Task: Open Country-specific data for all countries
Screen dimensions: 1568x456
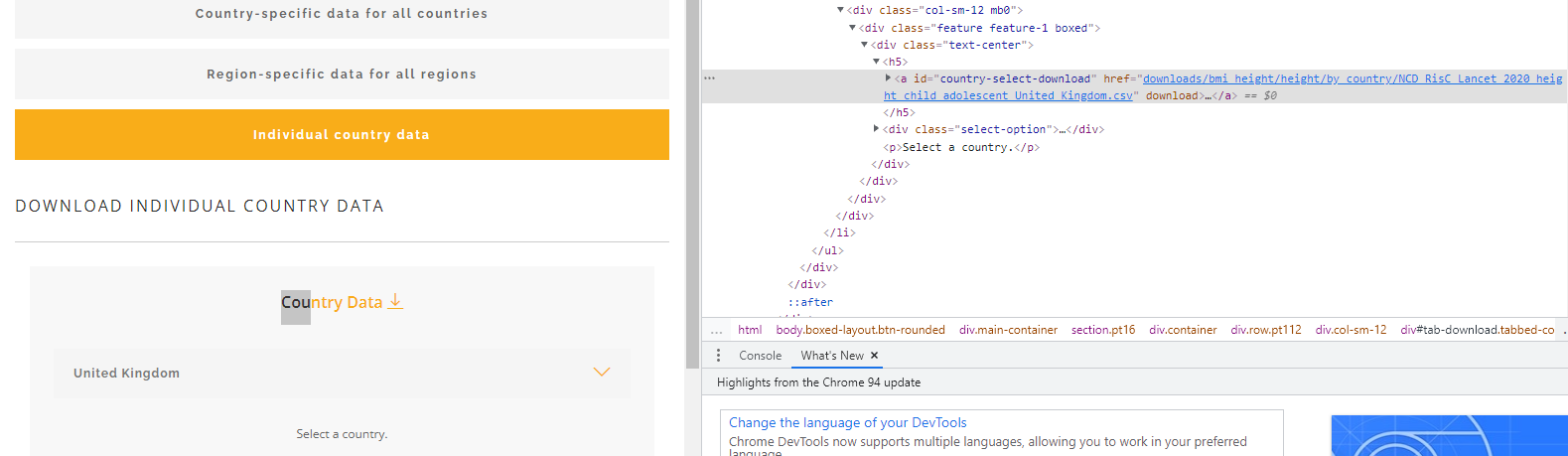Action: click(342, 14)
